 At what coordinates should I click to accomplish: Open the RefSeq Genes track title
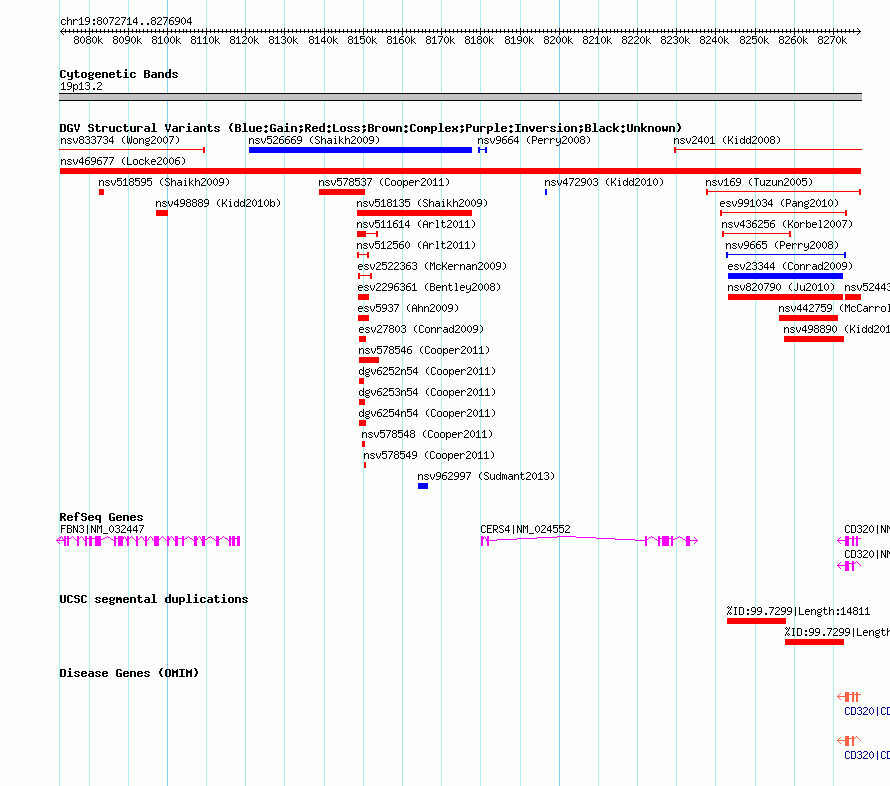coord(101,517)
